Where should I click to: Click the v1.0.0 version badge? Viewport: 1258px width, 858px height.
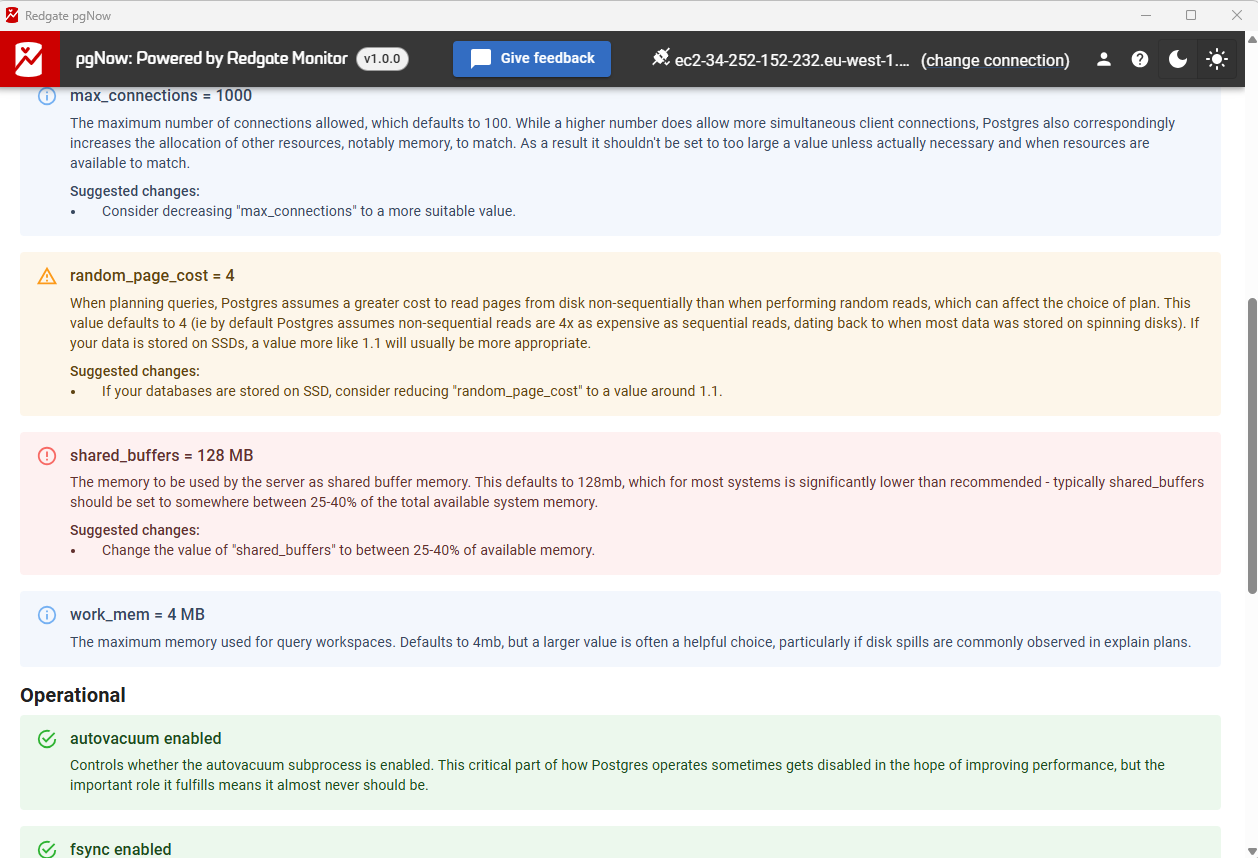[382, 59]
